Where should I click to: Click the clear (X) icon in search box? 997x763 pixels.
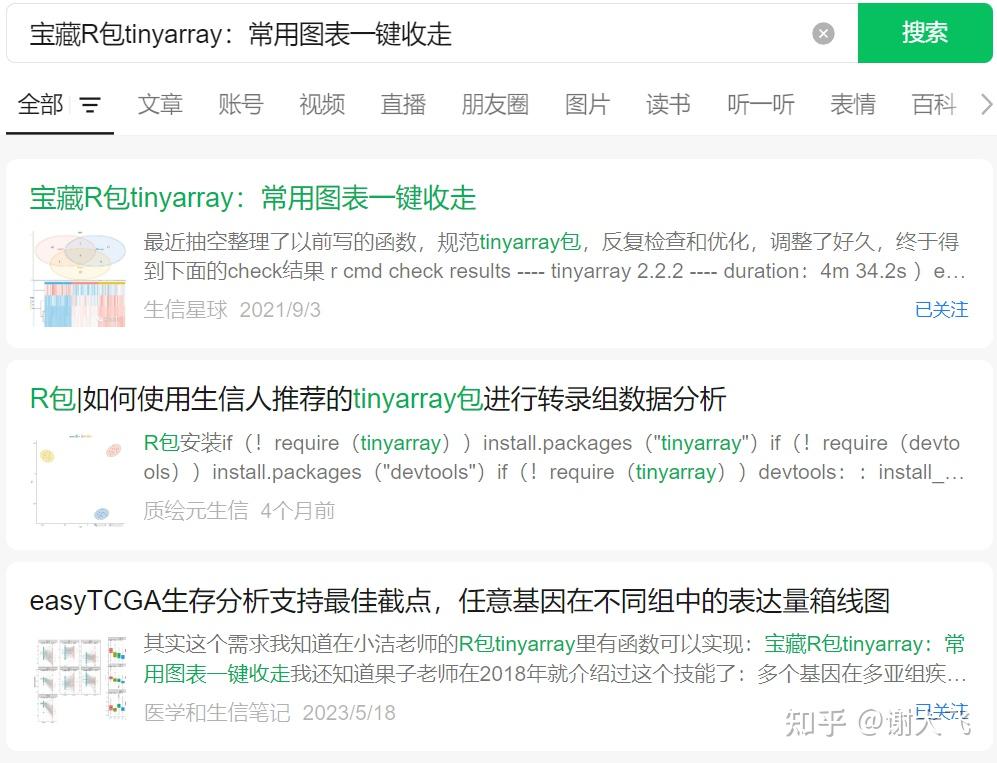[823, 33]
